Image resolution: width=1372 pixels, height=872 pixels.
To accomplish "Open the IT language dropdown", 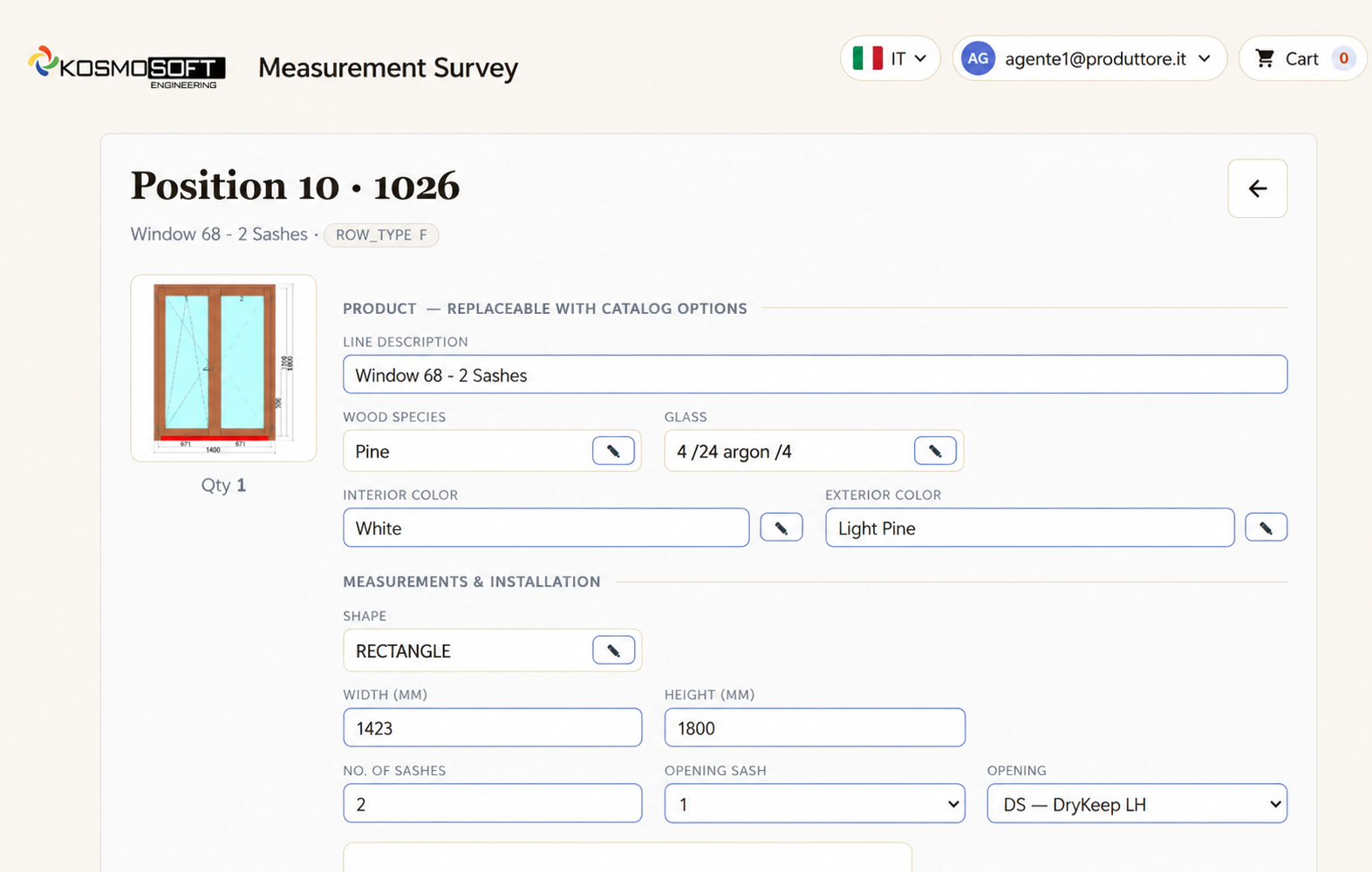I will tap(891, 58).
